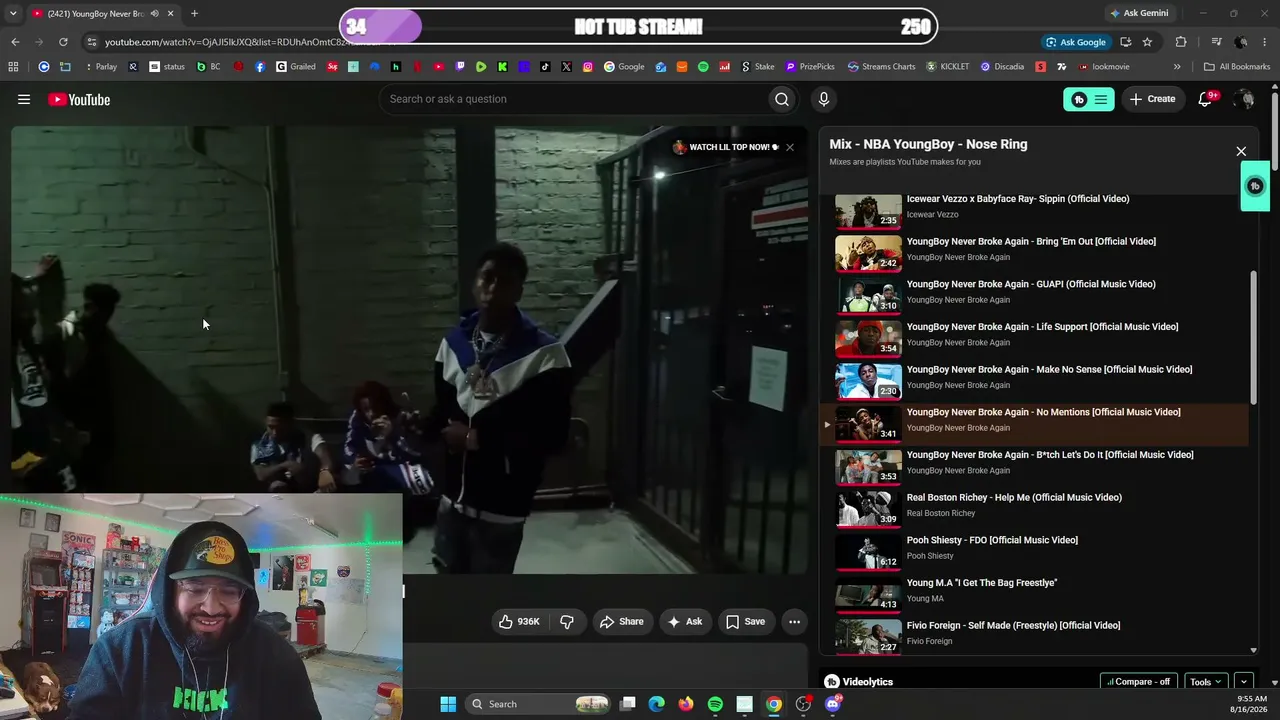
Task: Like the video with 936K likes
Action: coord(519,622)
